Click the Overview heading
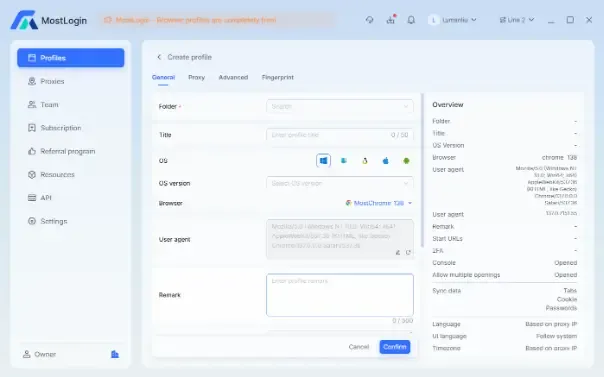 [448, 105]
